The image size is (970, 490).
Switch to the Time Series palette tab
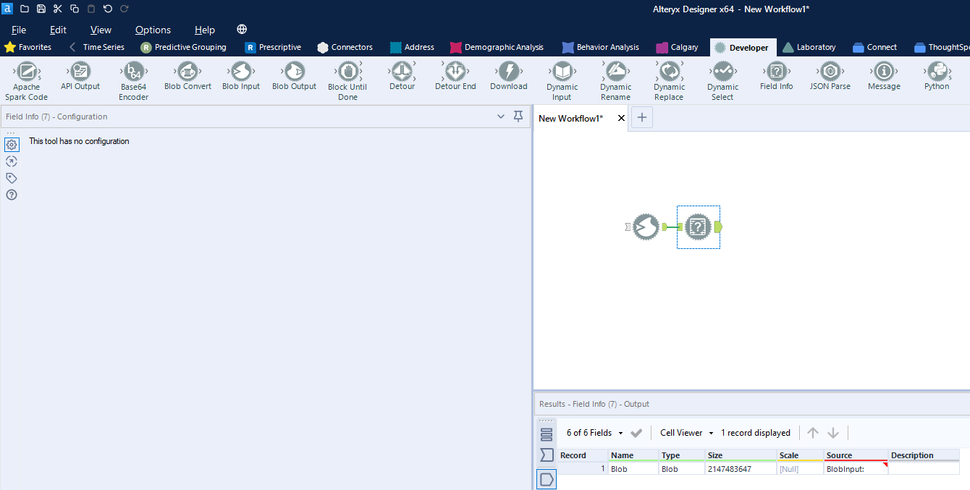[x=103, y=47]
